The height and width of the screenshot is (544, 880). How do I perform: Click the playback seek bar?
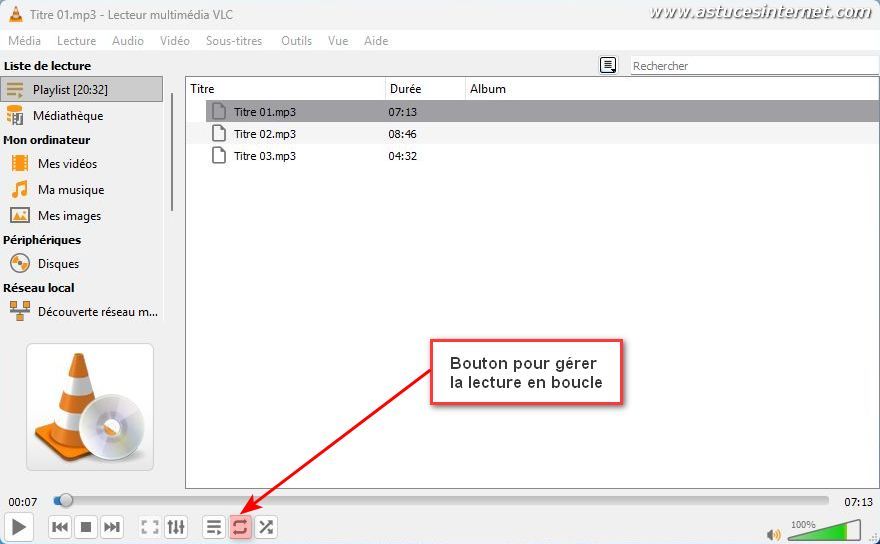tap(445, 500)
